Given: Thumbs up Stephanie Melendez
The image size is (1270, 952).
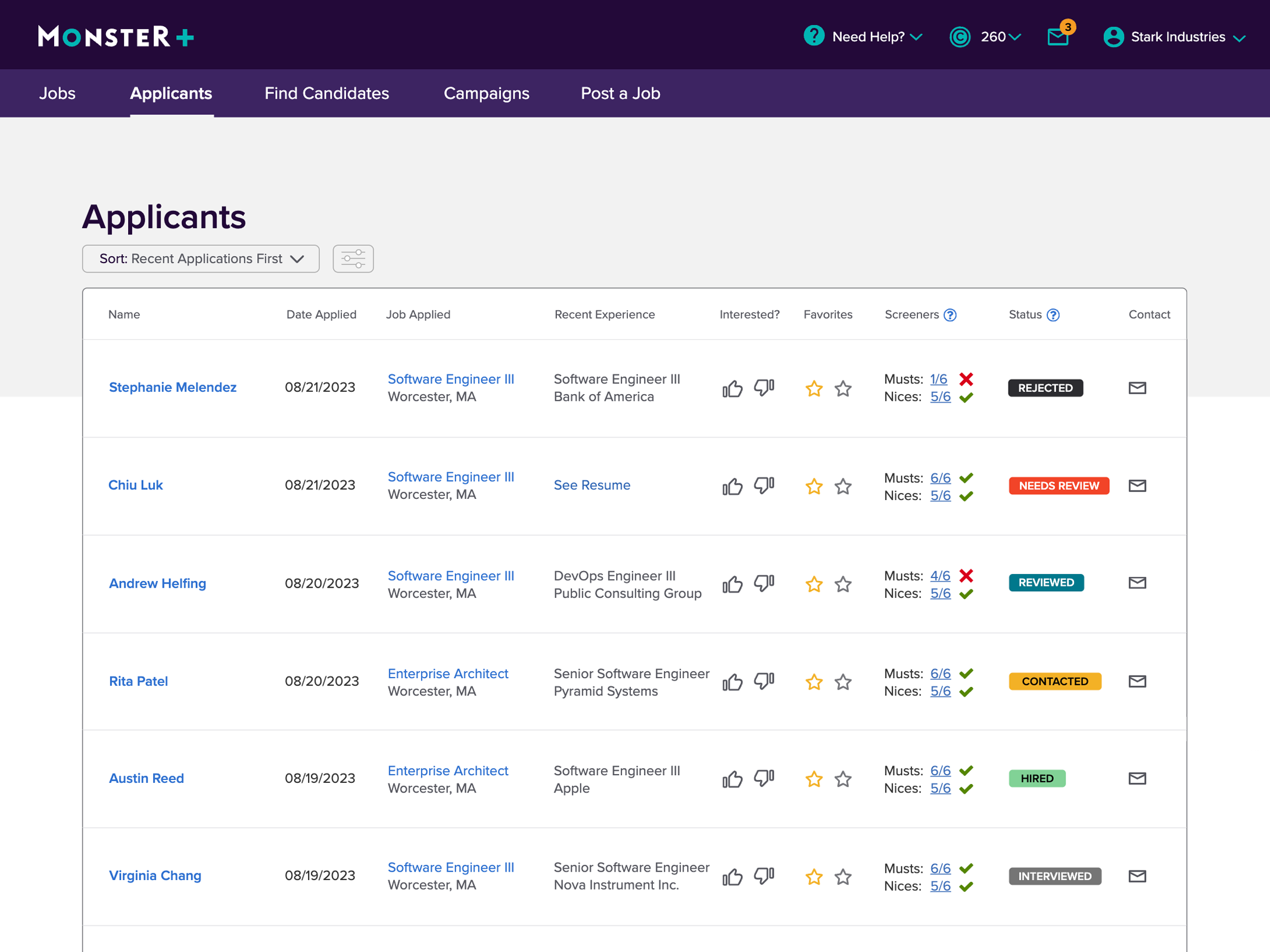Looking at the screenshot, I should pos(732,388).
